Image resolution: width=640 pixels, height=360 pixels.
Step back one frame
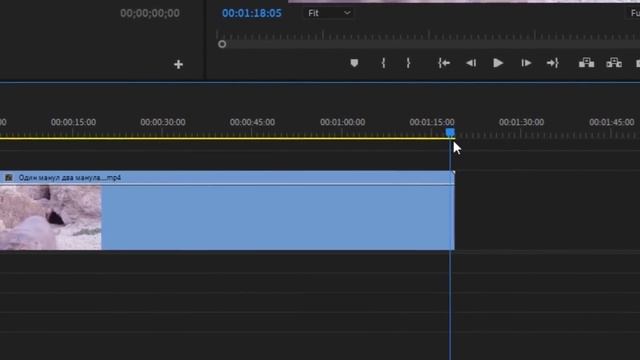pos(471,63)
